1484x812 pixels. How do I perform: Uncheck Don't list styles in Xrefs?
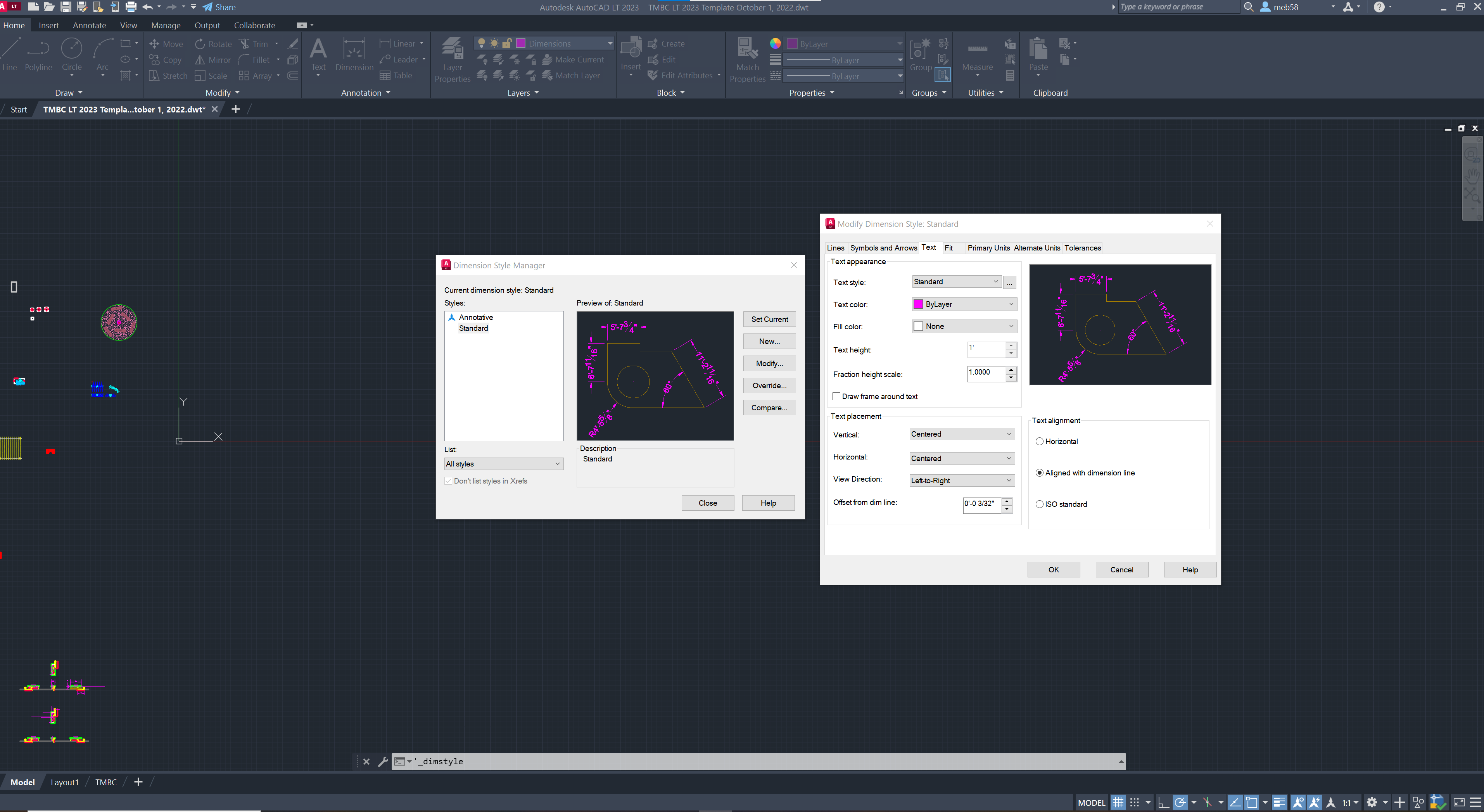click(448, 480)
